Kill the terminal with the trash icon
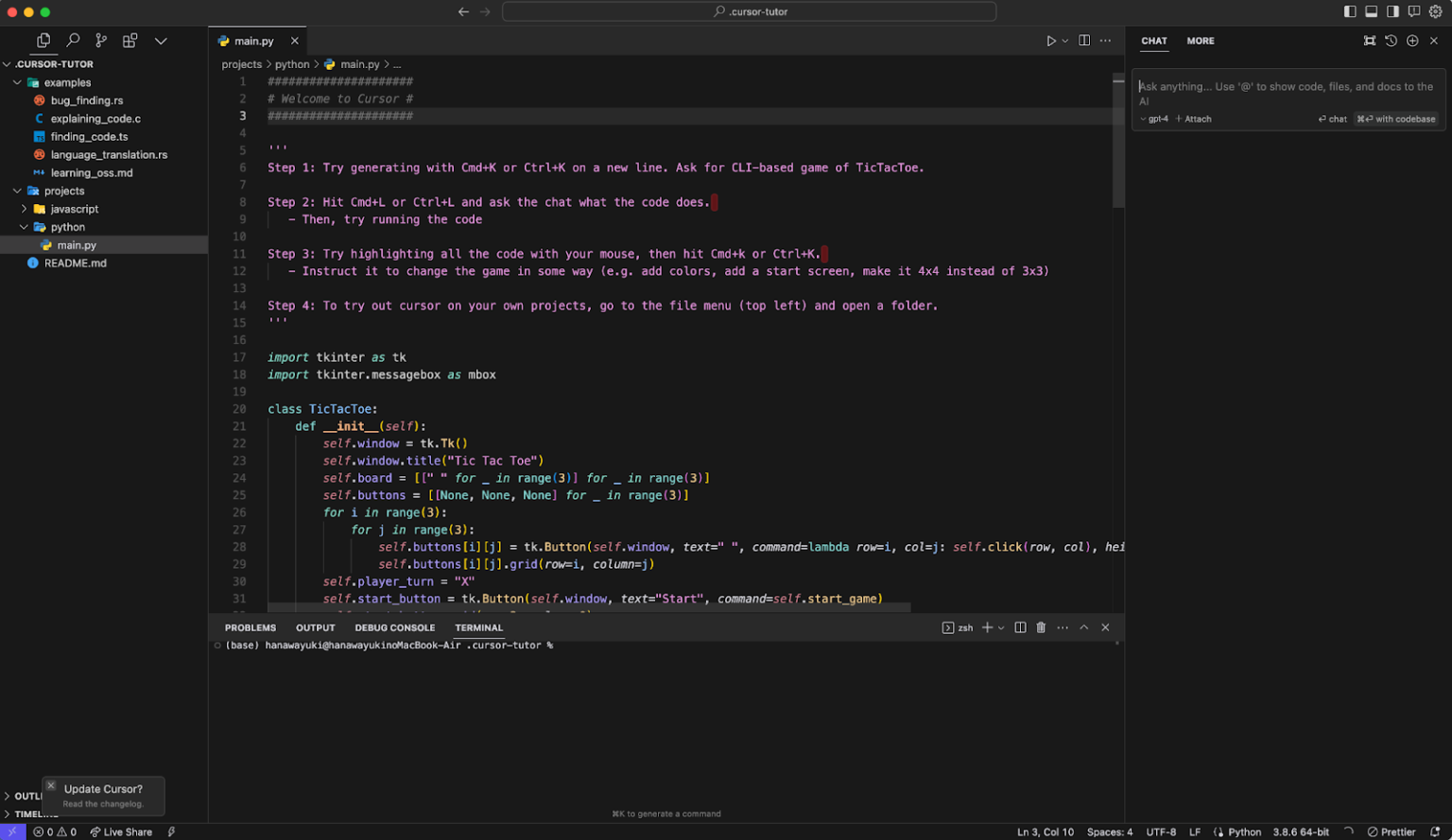The height and width of the screenshot is (840, 1452). pyautogui.click(x=1041, y=627)
